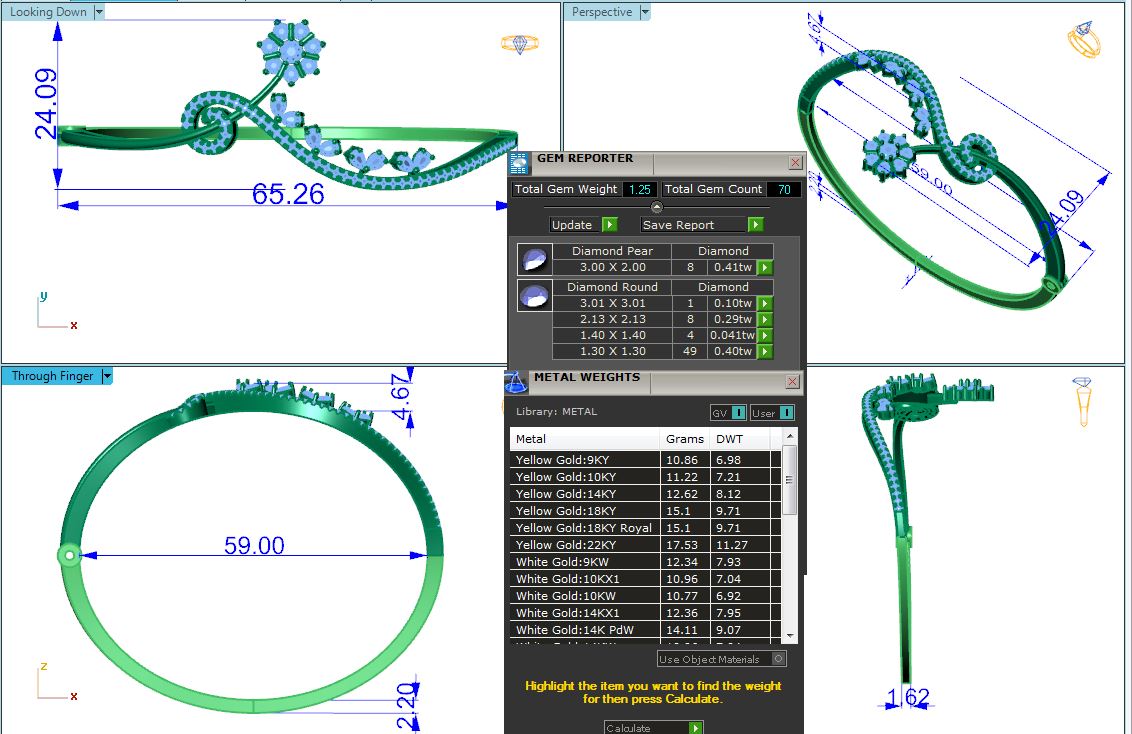Click the Diamond Pear gem thumbnail

[534, 260]
